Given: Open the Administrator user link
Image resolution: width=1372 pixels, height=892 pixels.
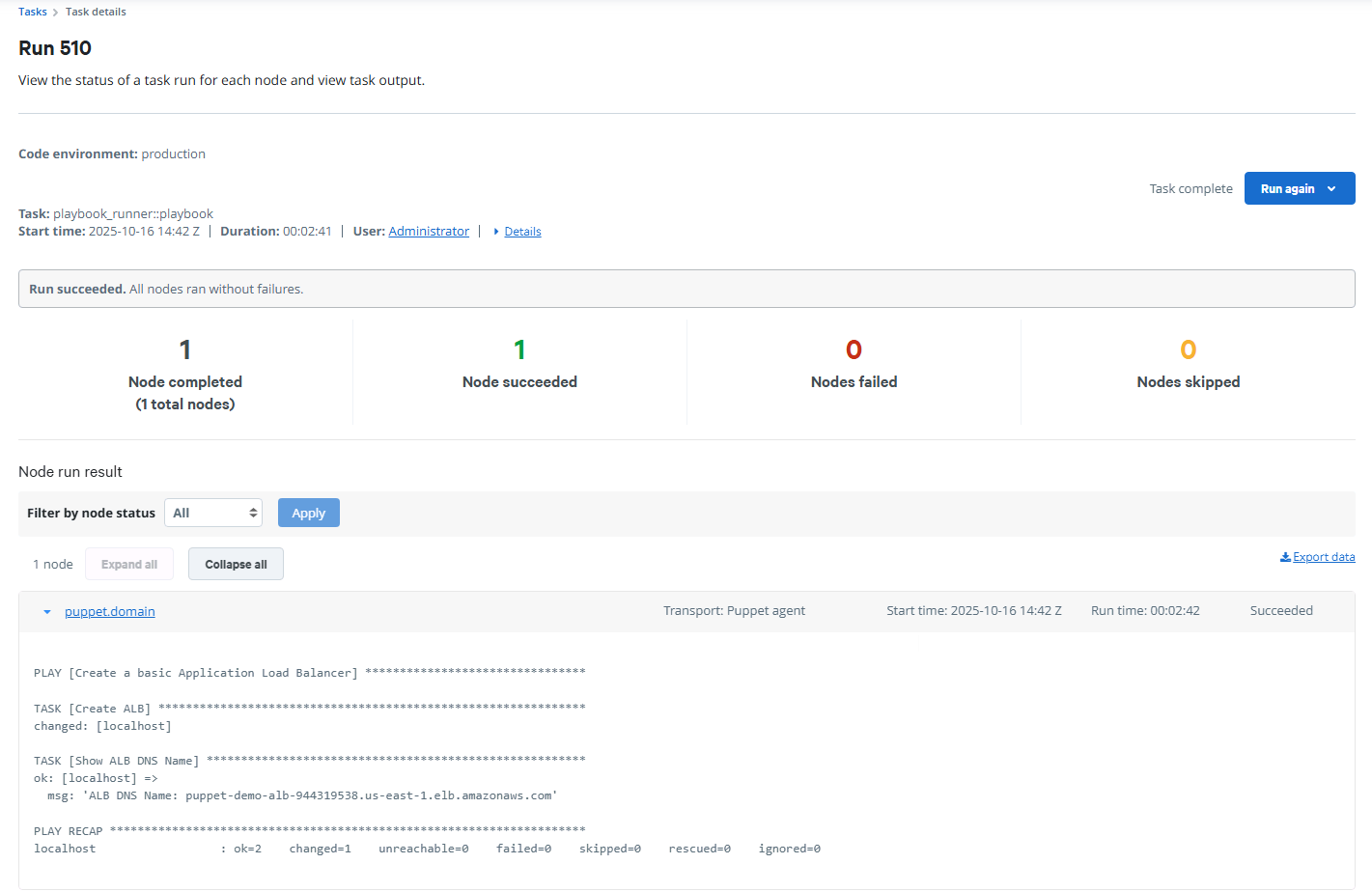Looking at the screenshot, I should tap(428, 231).
